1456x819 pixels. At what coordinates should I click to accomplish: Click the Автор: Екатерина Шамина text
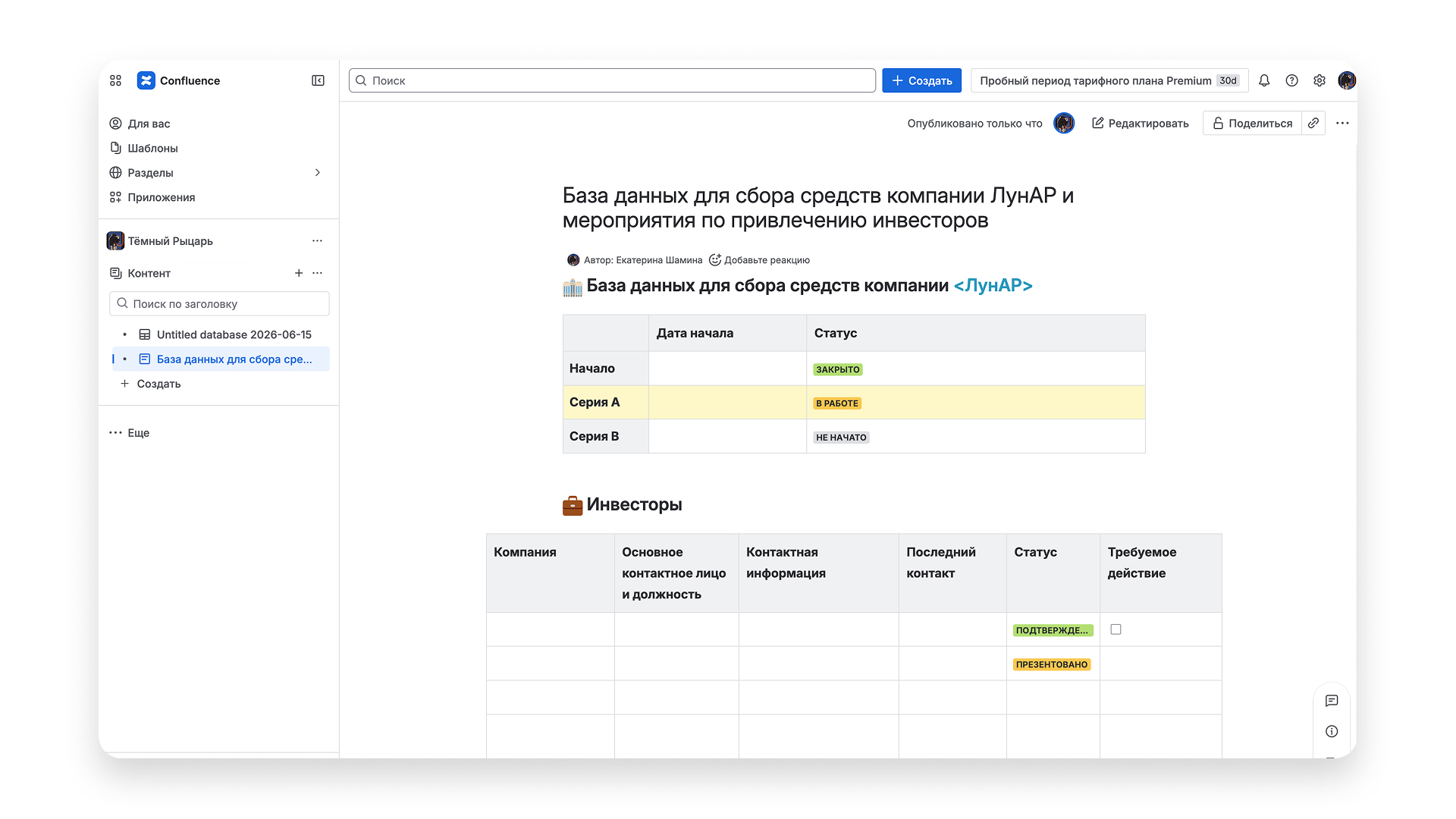coord(643,260)
